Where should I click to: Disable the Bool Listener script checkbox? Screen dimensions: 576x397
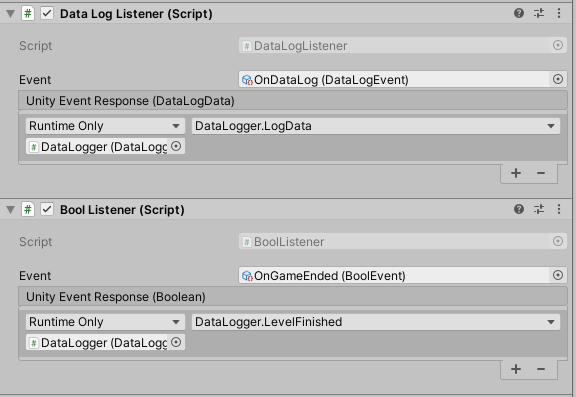[x=47, y=209]
